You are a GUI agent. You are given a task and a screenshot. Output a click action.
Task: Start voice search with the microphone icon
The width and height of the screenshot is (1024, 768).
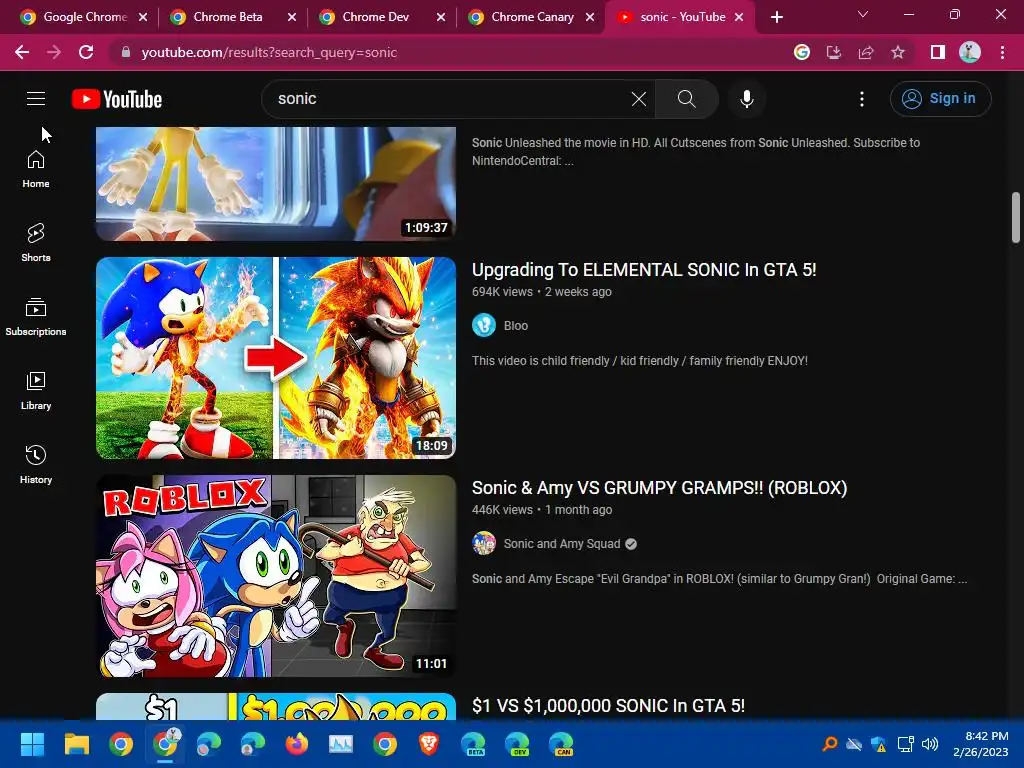(746, 99)
